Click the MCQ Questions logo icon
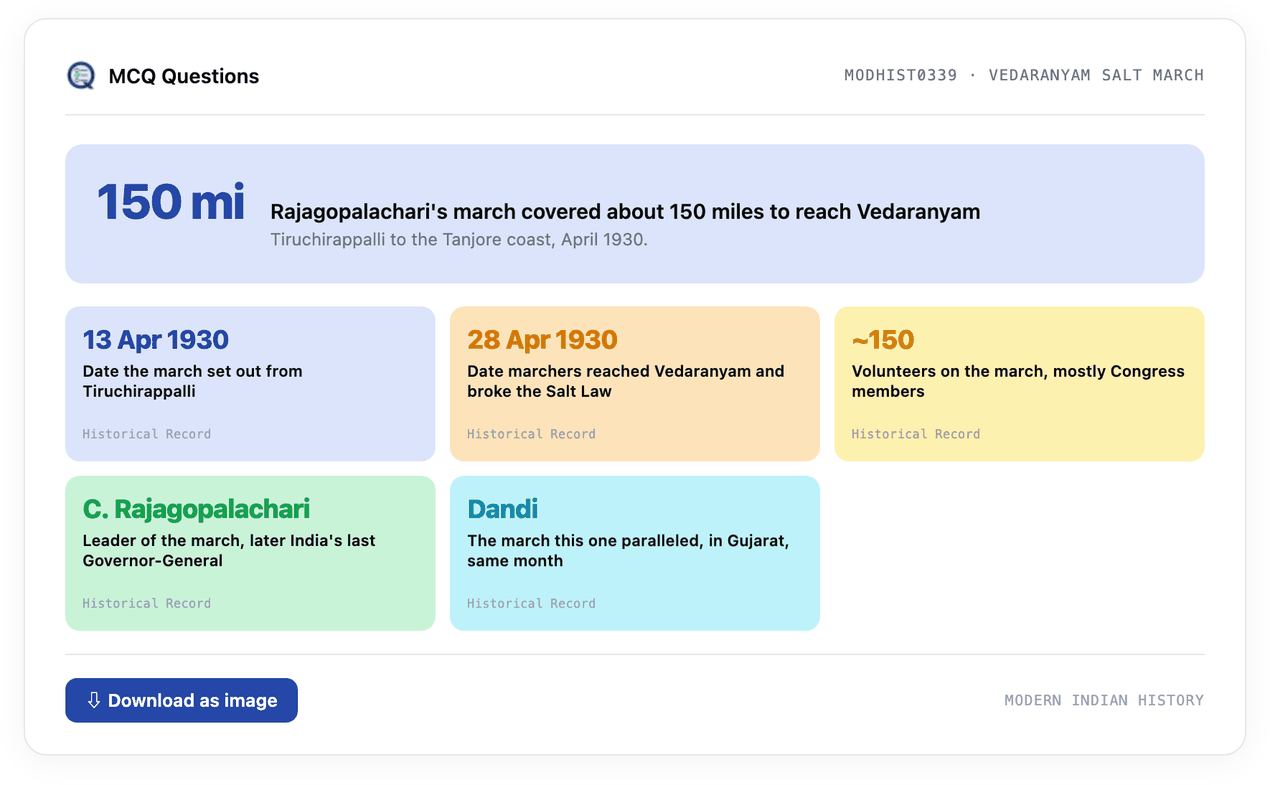Screen dimensions: 1270x785 pyautogui.click(x=81, y=76)
